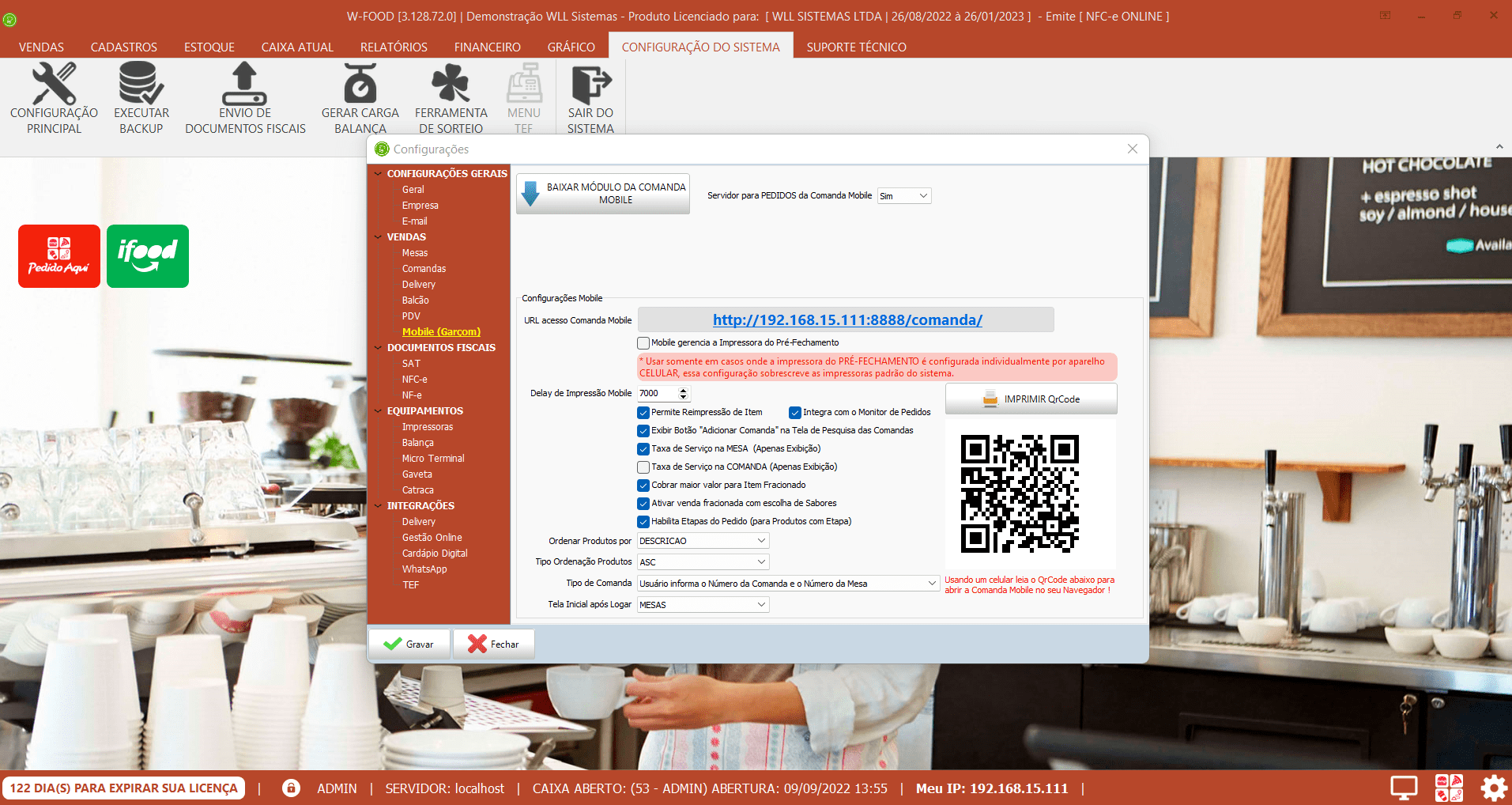Open the Pedido Aqui red tile
1512x805 pixels.
59,256
